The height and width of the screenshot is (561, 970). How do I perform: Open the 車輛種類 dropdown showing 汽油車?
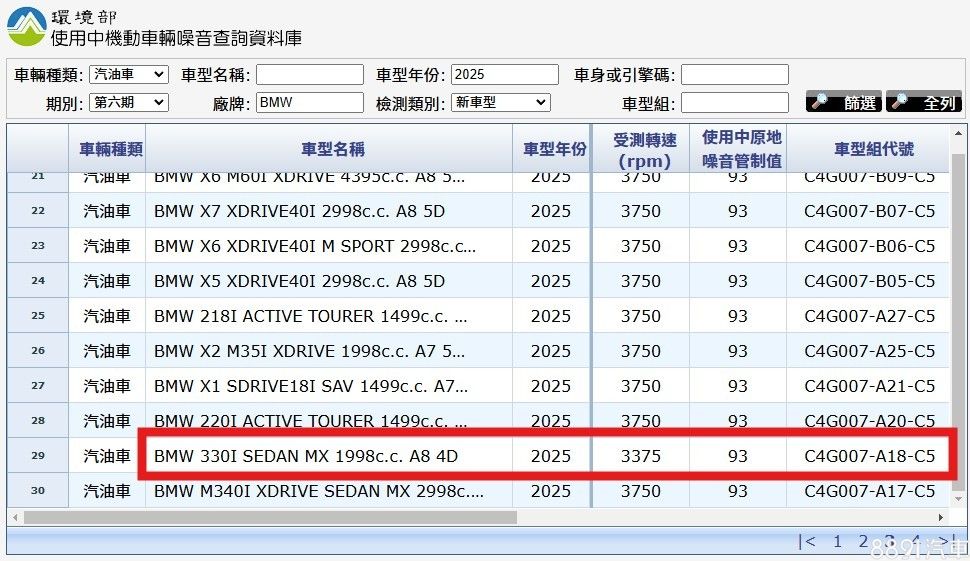coord(128,75)
